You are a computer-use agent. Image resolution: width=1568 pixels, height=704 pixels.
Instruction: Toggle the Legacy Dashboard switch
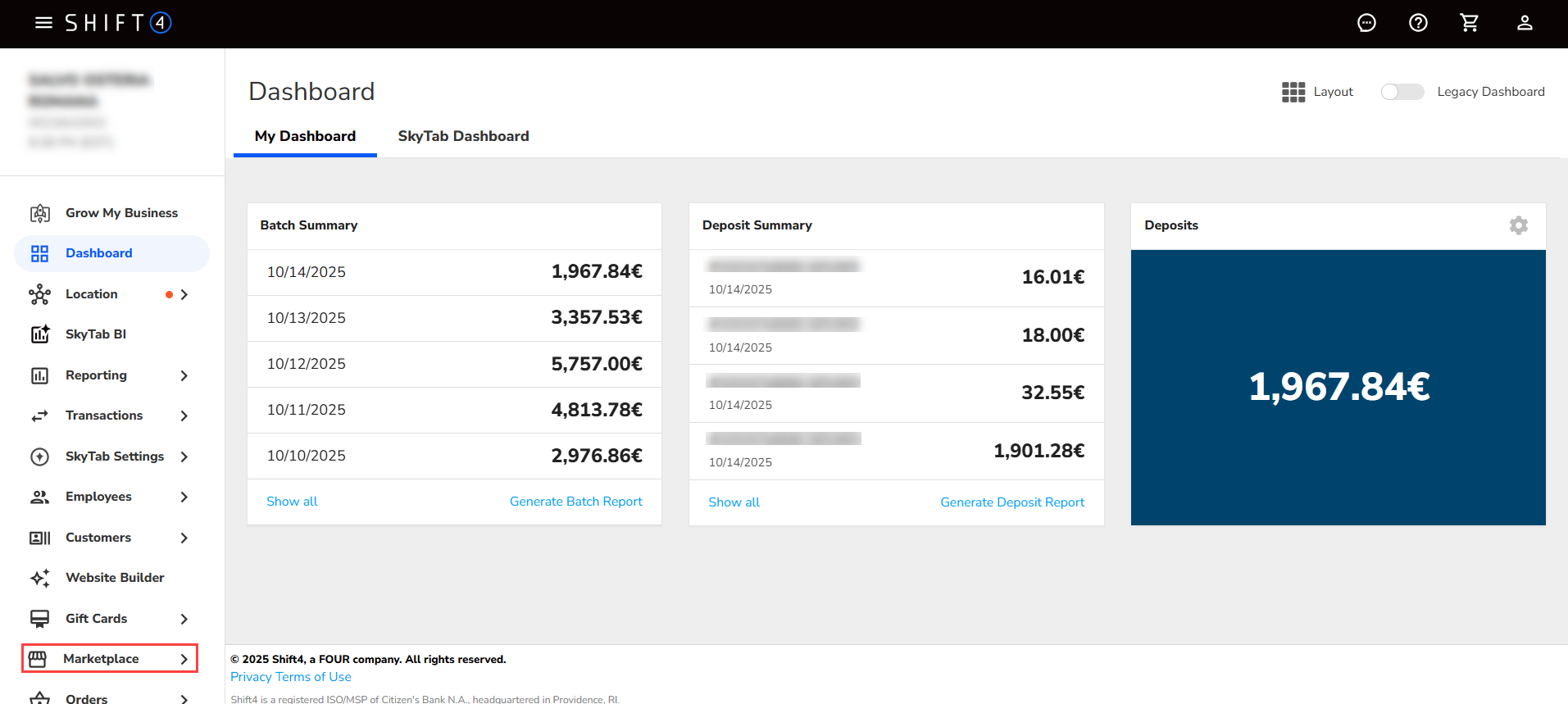(1402, 92)
